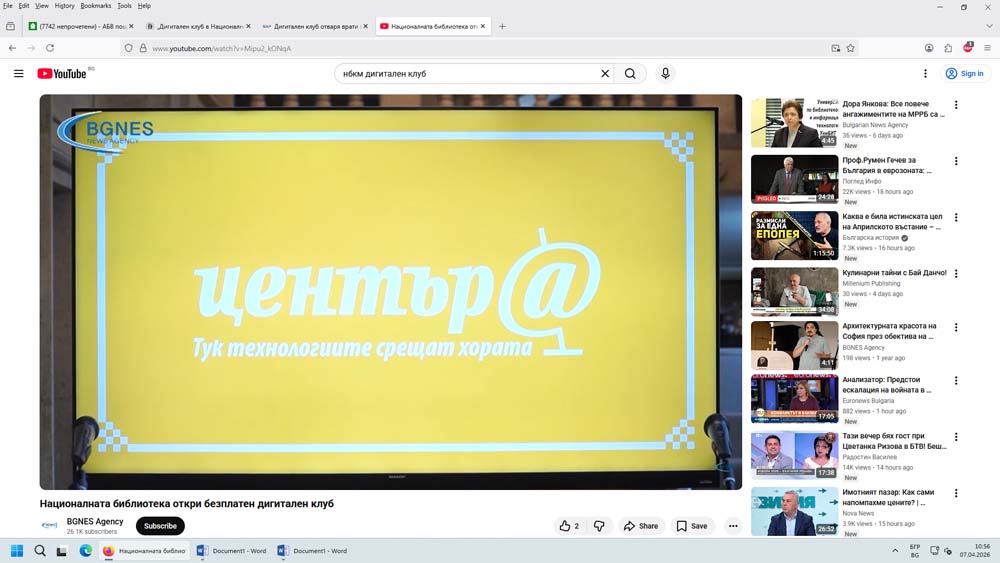Dislike the video with thumbs down
Screen dimensions: 1000x563
tap(599, 526)
